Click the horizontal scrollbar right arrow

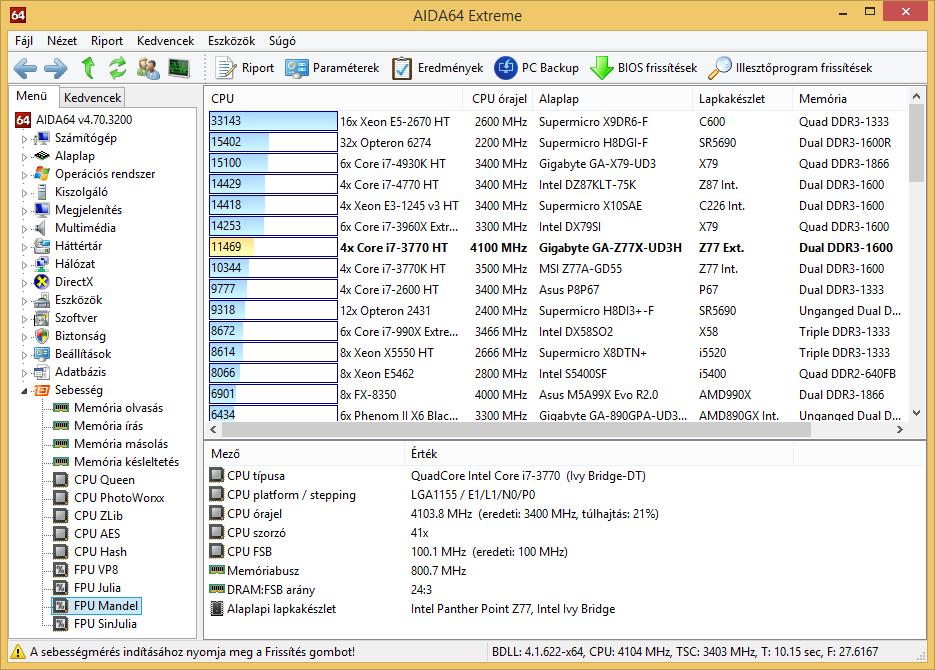[900, 429]
